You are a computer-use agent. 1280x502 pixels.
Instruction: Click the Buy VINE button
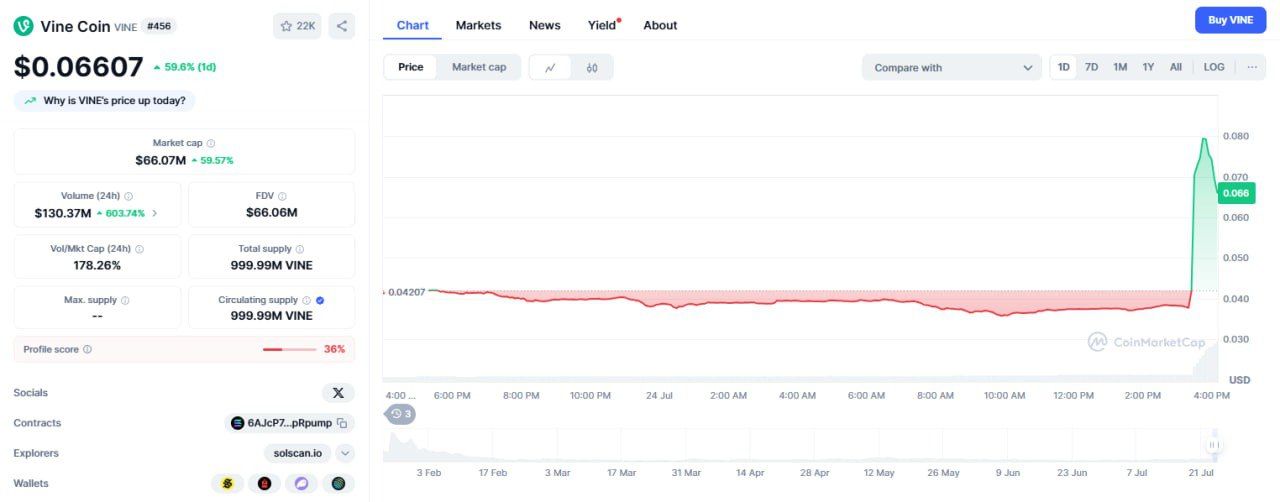1230,20
